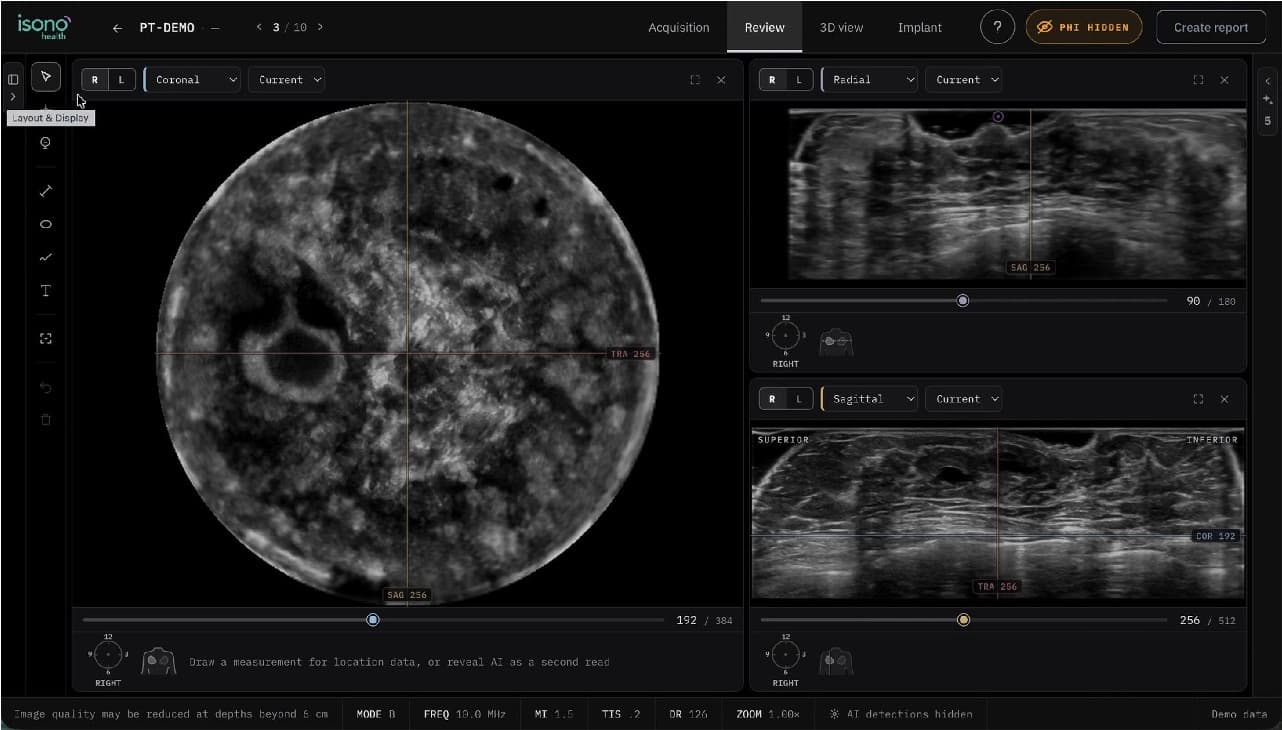This screenshot has width=1282, height=730.
Task: Click the undo arrow in left toolbar
Action: (45, 387)
